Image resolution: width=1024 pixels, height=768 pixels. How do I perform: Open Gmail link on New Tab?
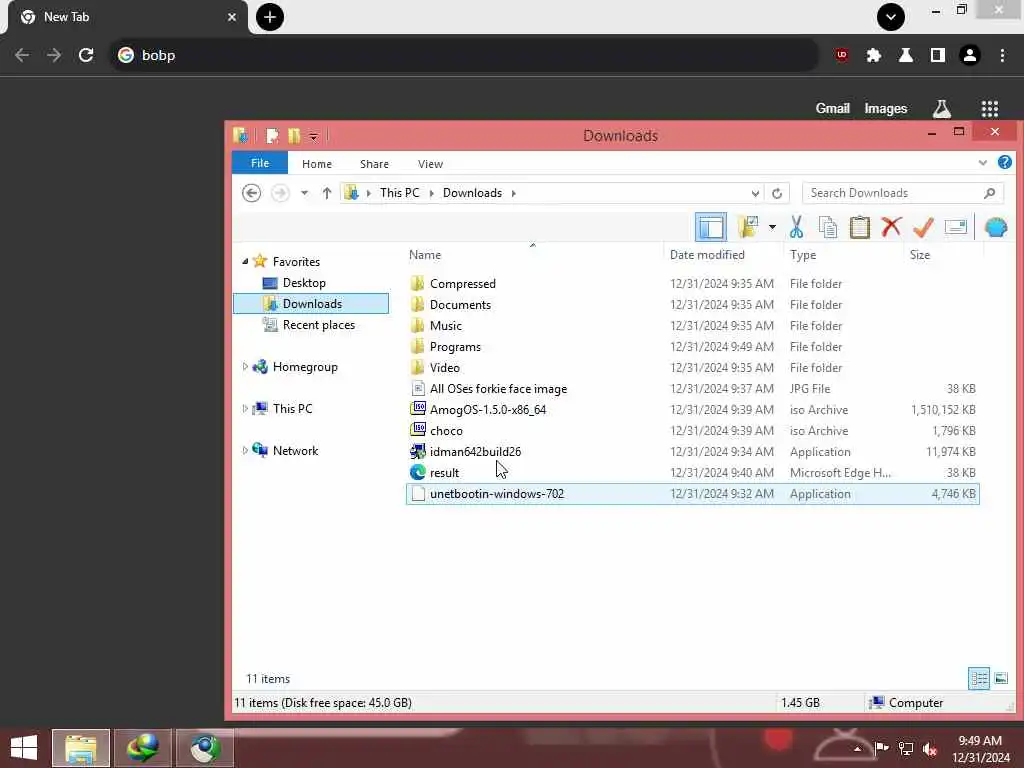(x=832, y=108)
